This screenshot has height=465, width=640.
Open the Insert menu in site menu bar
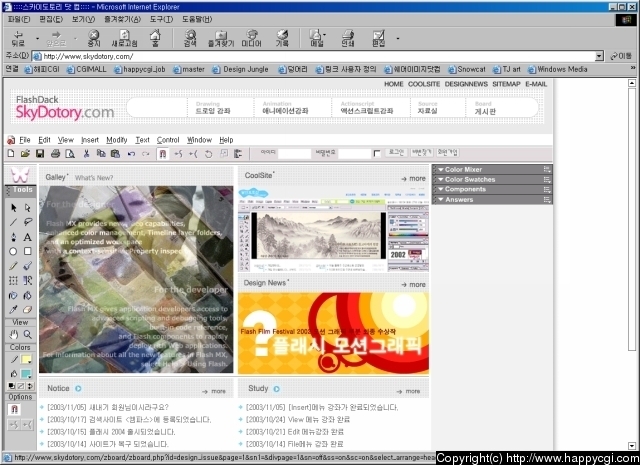90,140
